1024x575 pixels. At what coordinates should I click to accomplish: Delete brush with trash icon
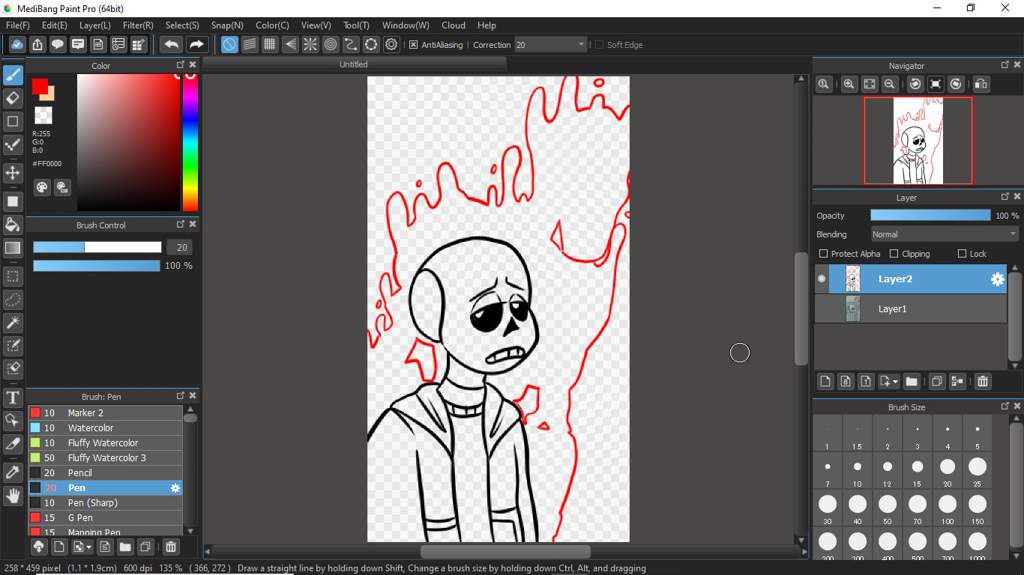170,547
